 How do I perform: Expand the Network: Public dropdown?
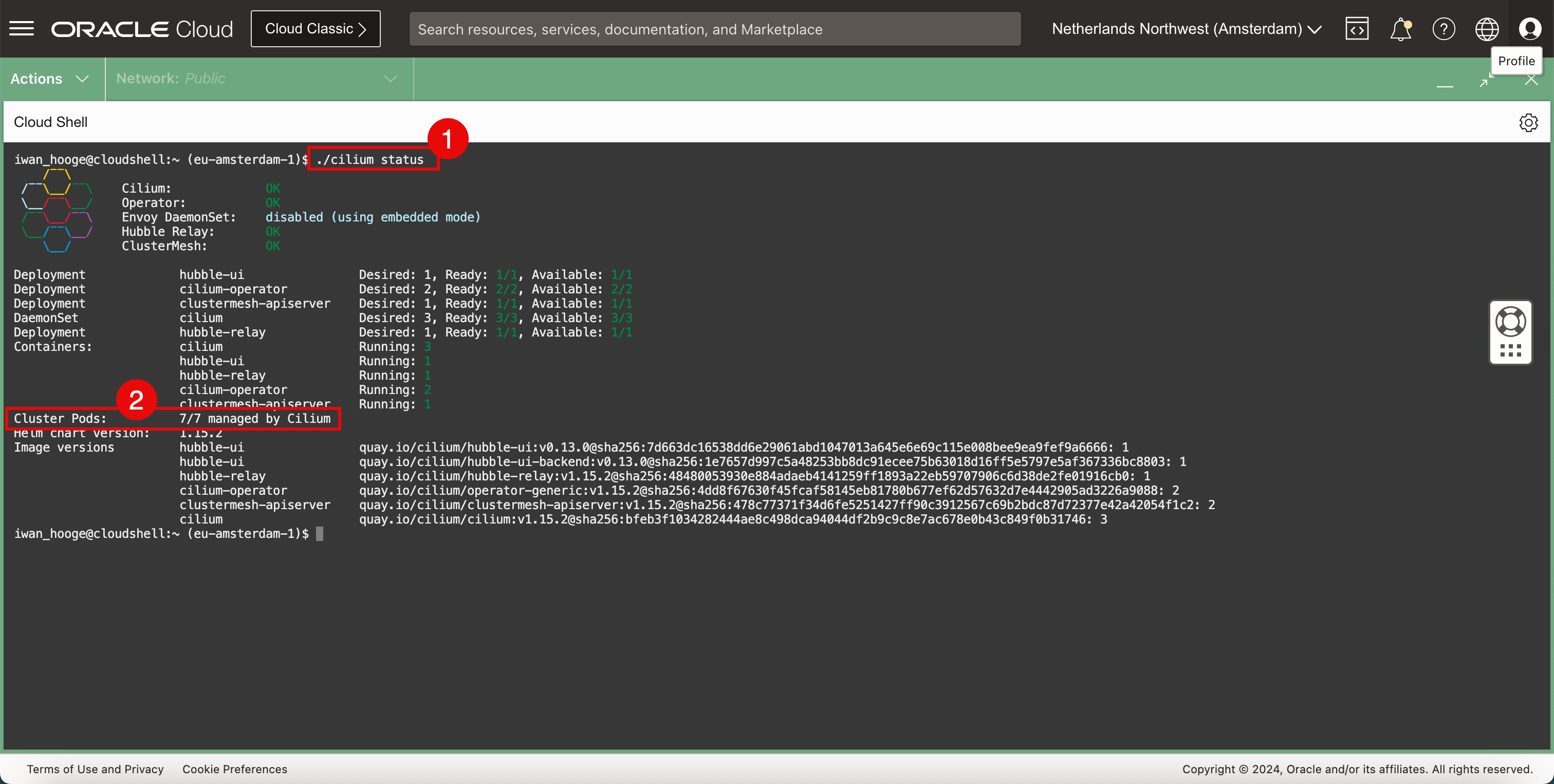[256, 79]
